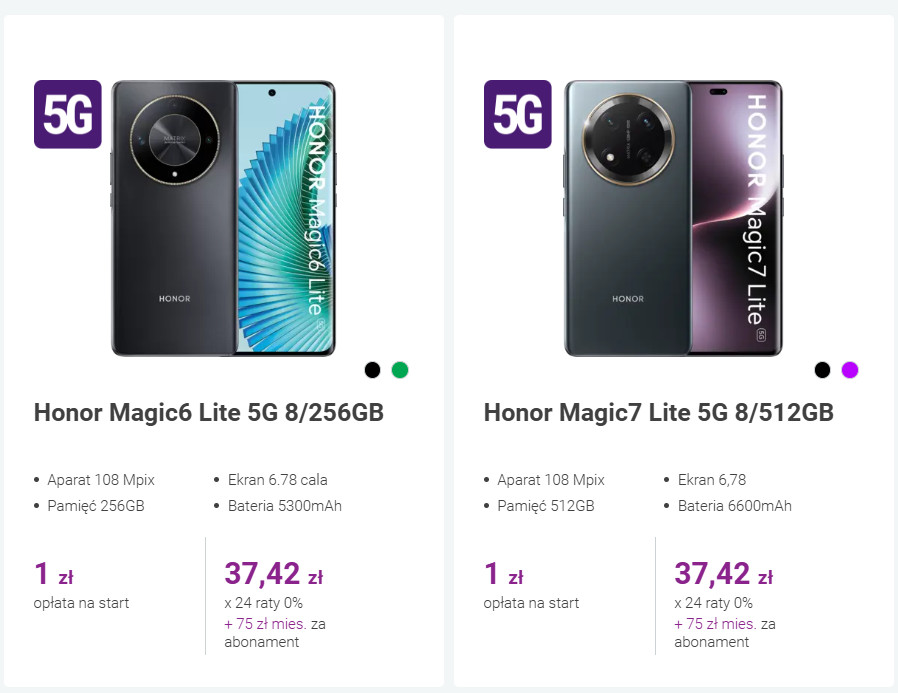The width and height of the screenshot is (898, 693).
Task: Click the 5G badge on Magic6 Lite
Action: [68, 114]
